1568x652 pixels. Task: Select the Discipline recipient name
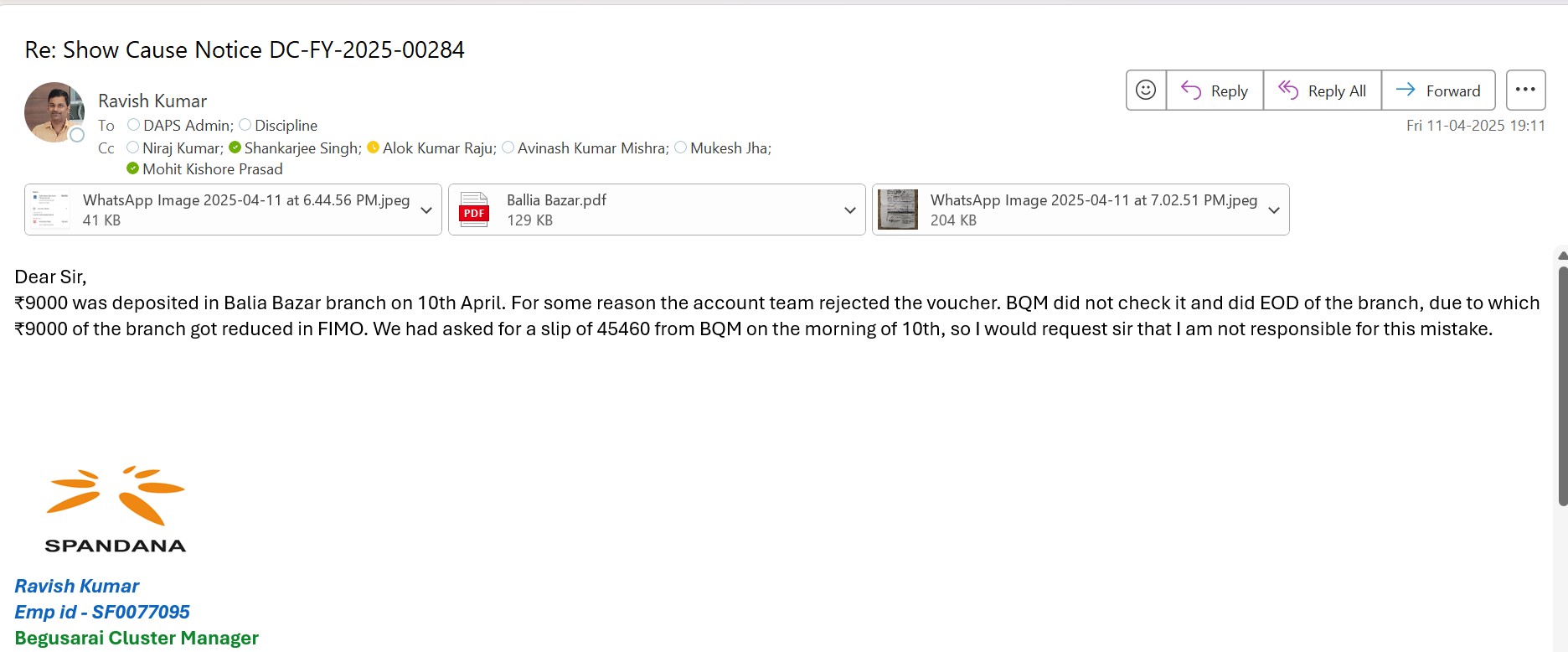click(286, 126)
